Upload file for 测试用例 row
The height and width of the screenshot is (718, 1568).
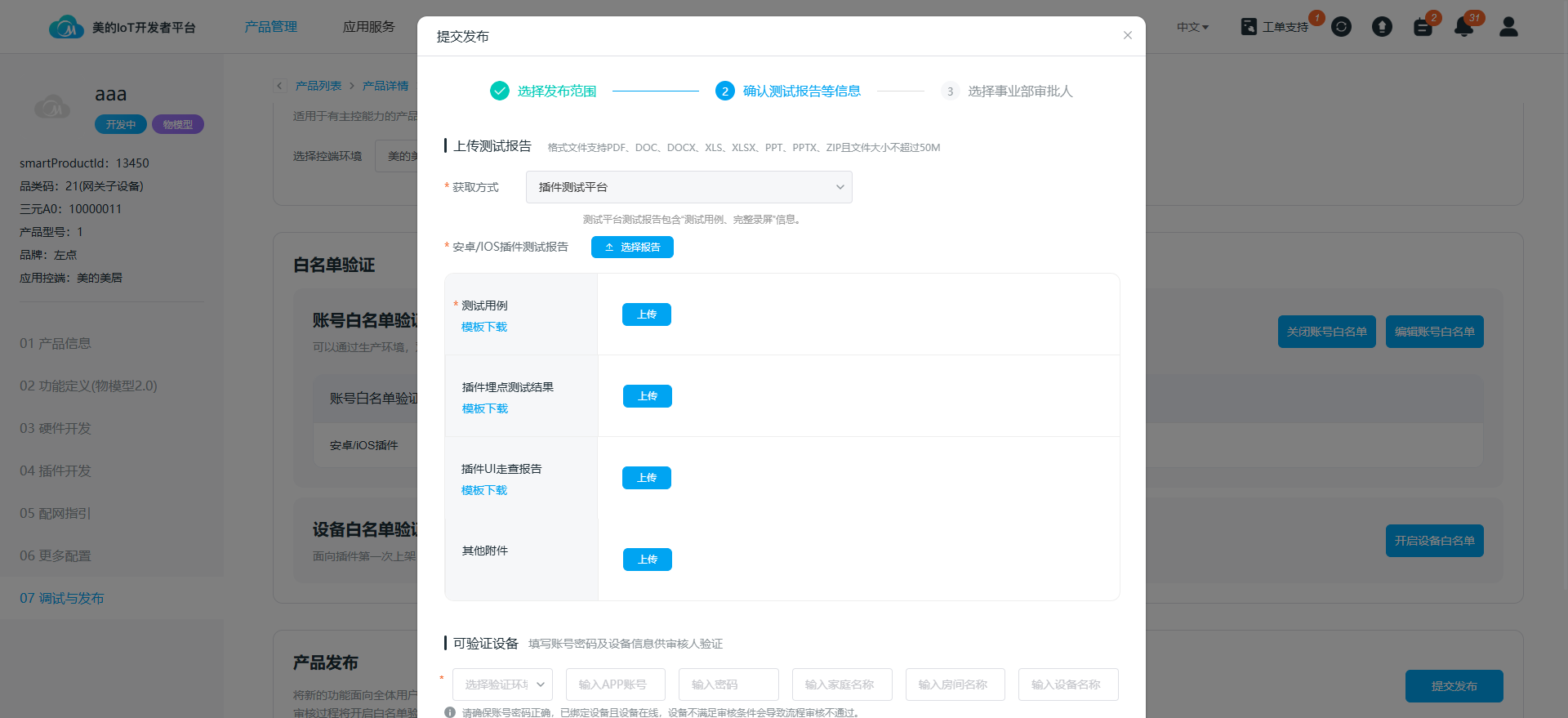pos(646,314)
